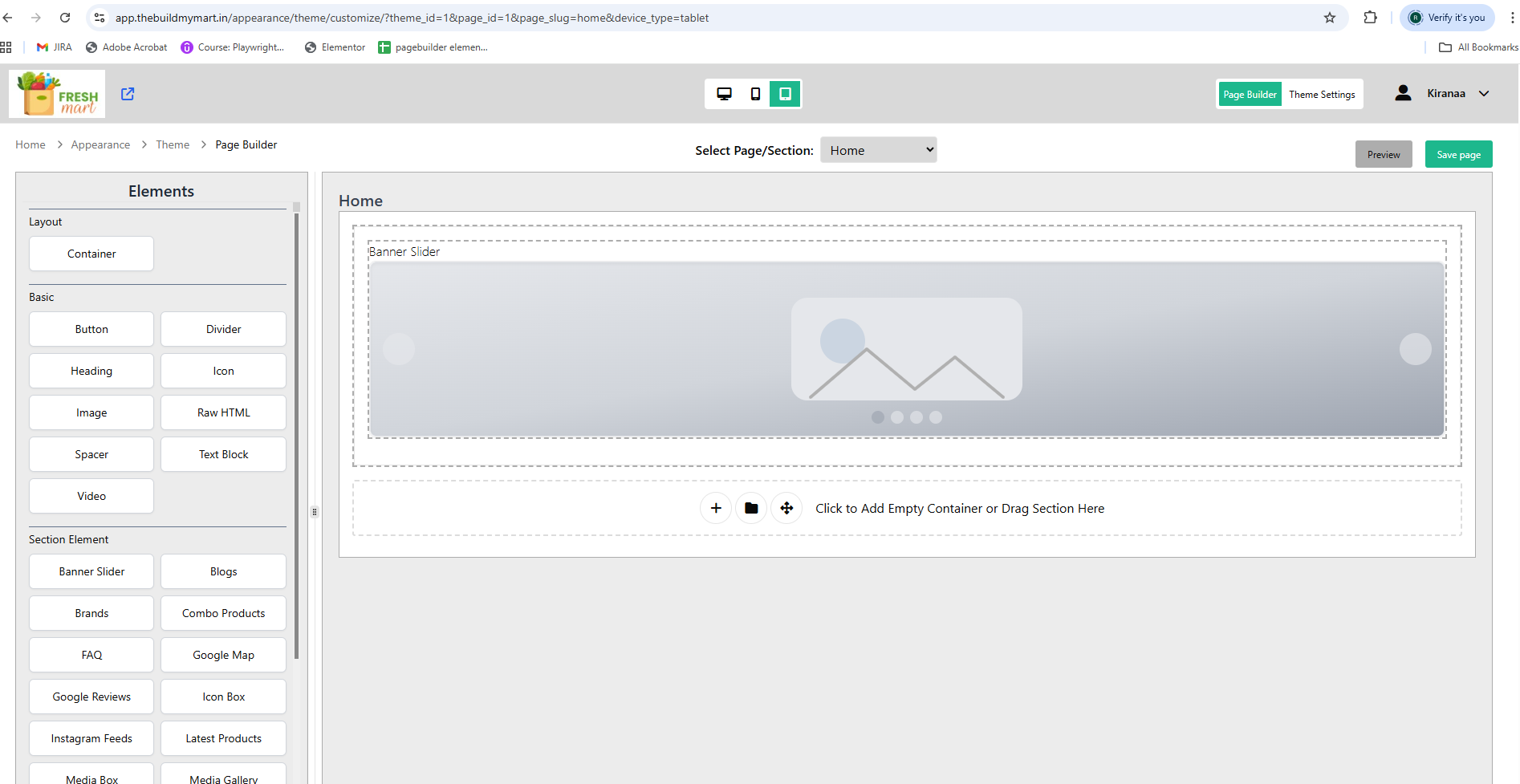Screen dimensions: 1520x784
Task: Select the Divider element
Action: 223,329
